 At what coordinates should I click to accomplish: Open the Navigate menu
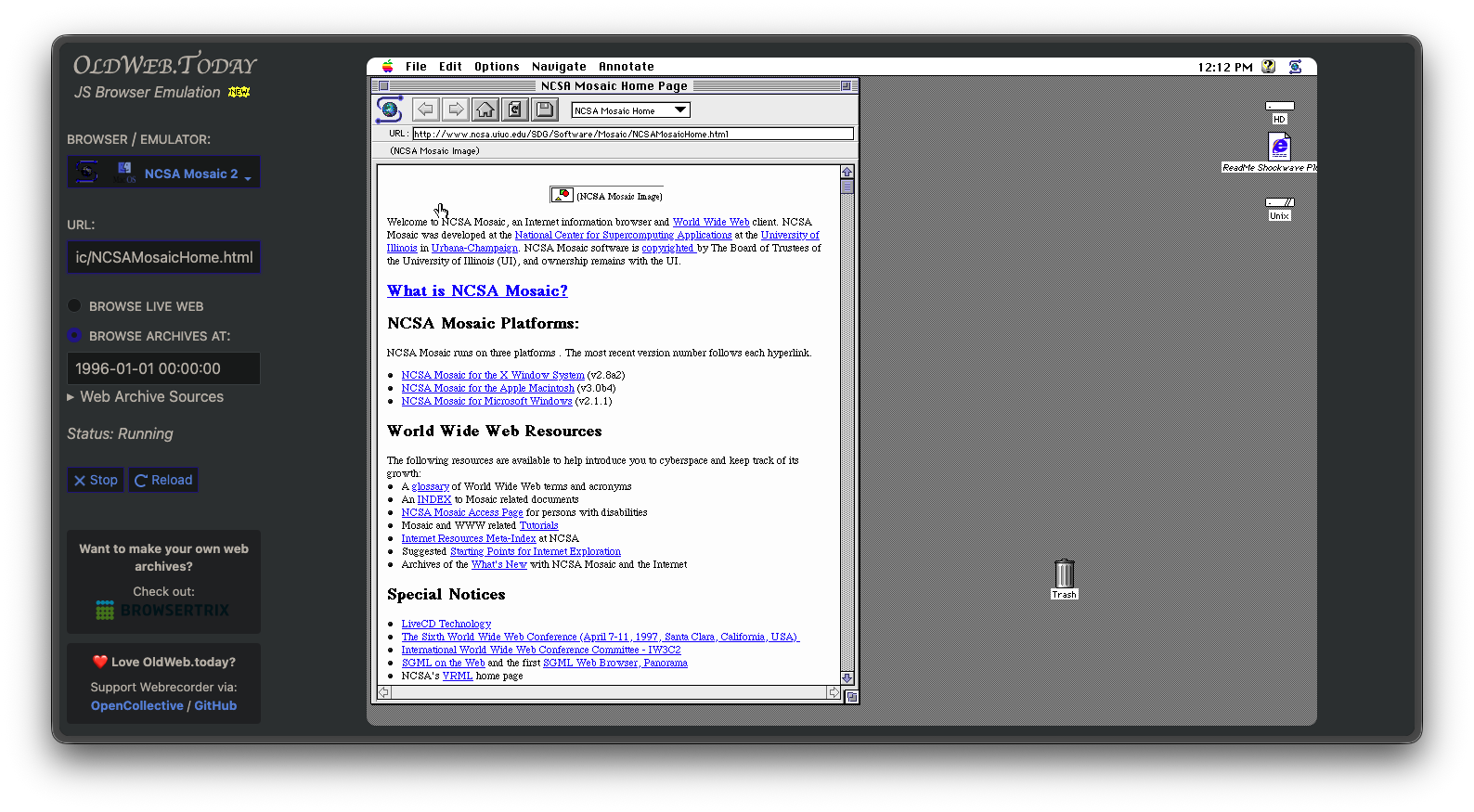pyautogui.click(x=559, y=67)
